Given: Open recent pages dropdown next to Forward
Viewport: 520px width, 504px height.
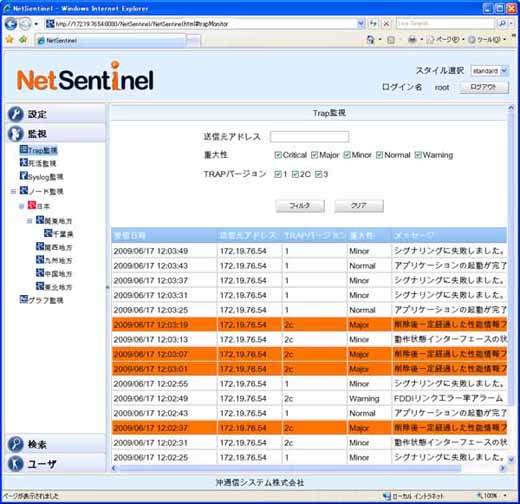Looking at the screenshot, I should tap(36, 24).
